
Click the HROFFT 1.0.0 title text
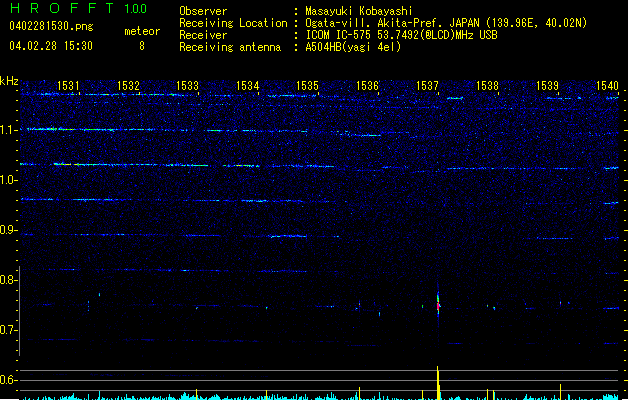pyautogui.click(x=78, y=8)
